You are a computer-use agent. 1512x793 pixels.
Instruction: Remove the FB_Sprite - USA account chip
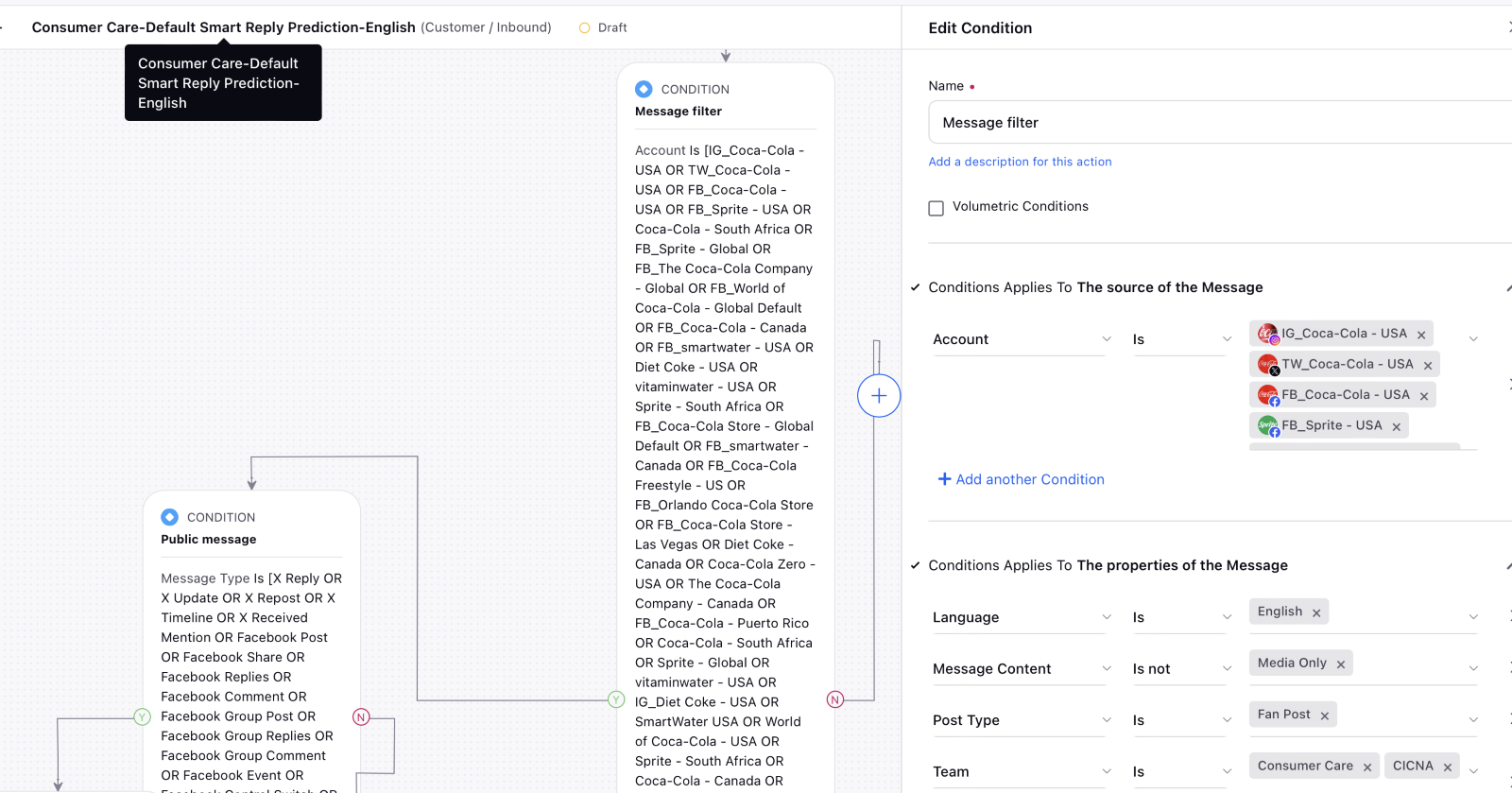pos(1397,426)
